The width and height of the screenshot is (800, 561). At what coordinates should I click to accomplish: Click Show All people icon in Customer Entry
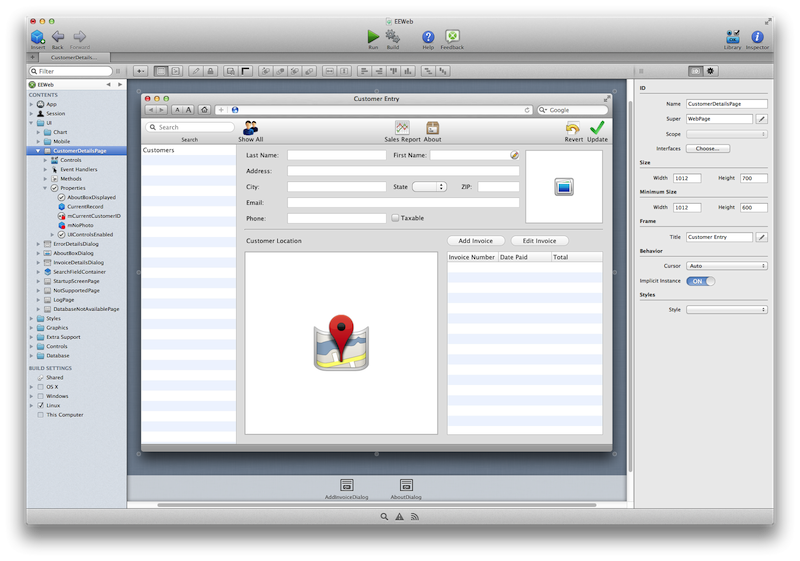point(251,128)
